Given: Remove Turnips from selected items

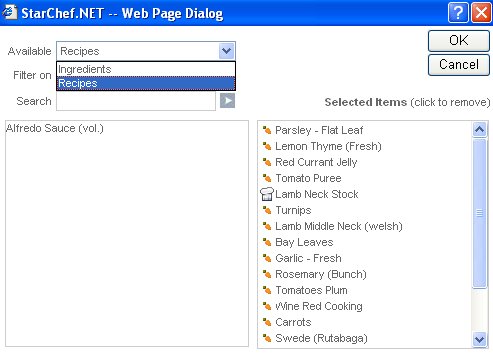Looking at the screenshot, I should (x=293, y=210).
